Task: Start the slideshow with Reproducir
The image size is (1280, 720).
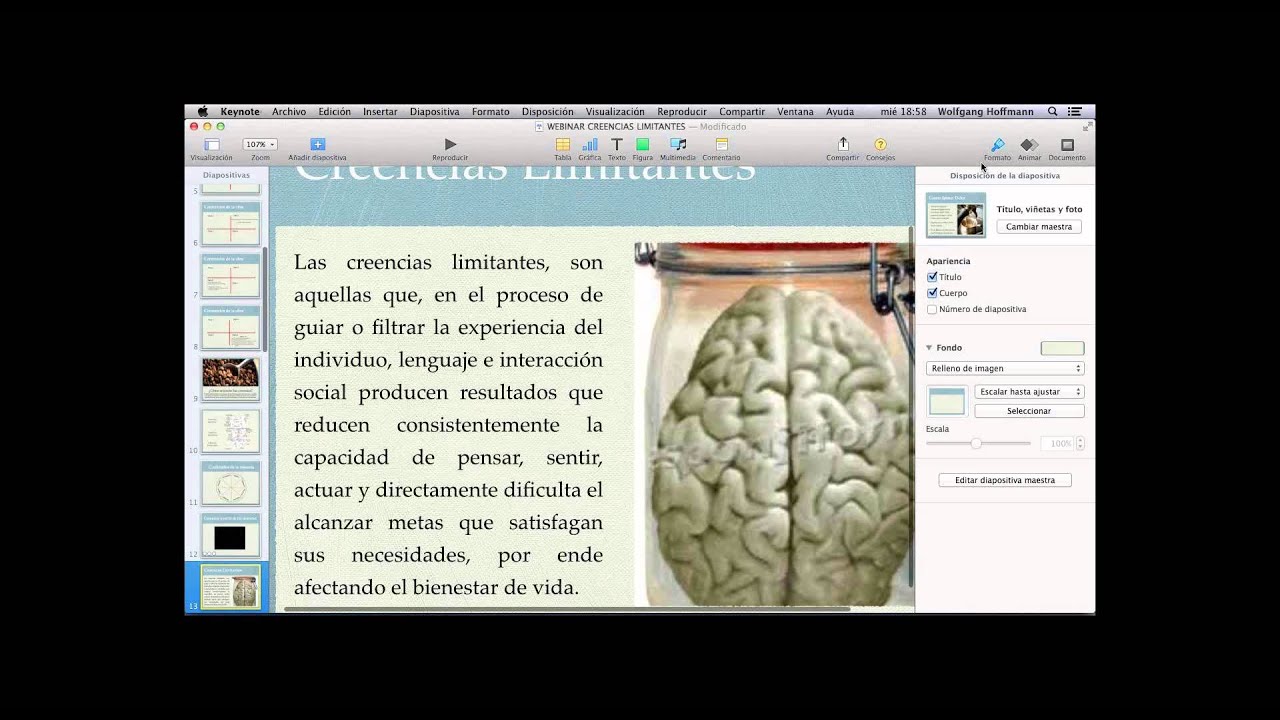Action: [450, 145]
